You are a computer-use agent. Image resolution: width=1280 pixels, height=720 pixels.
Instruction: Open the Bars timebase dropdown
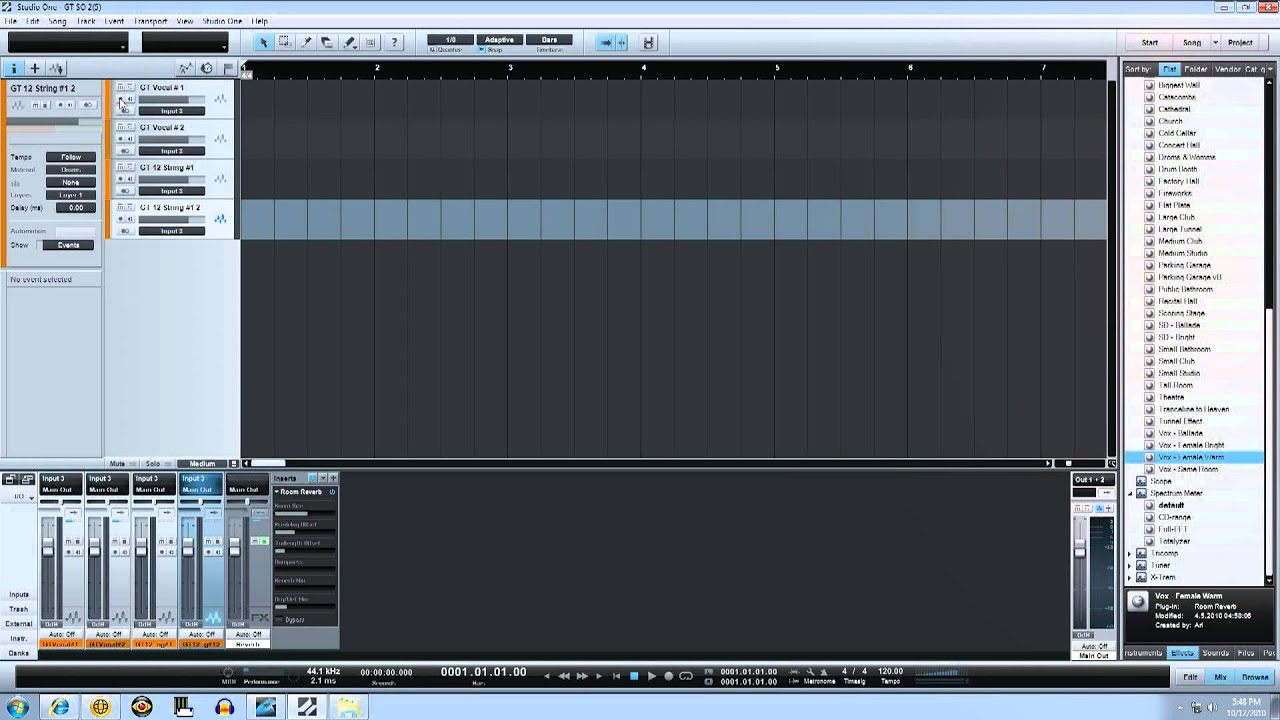549,40
